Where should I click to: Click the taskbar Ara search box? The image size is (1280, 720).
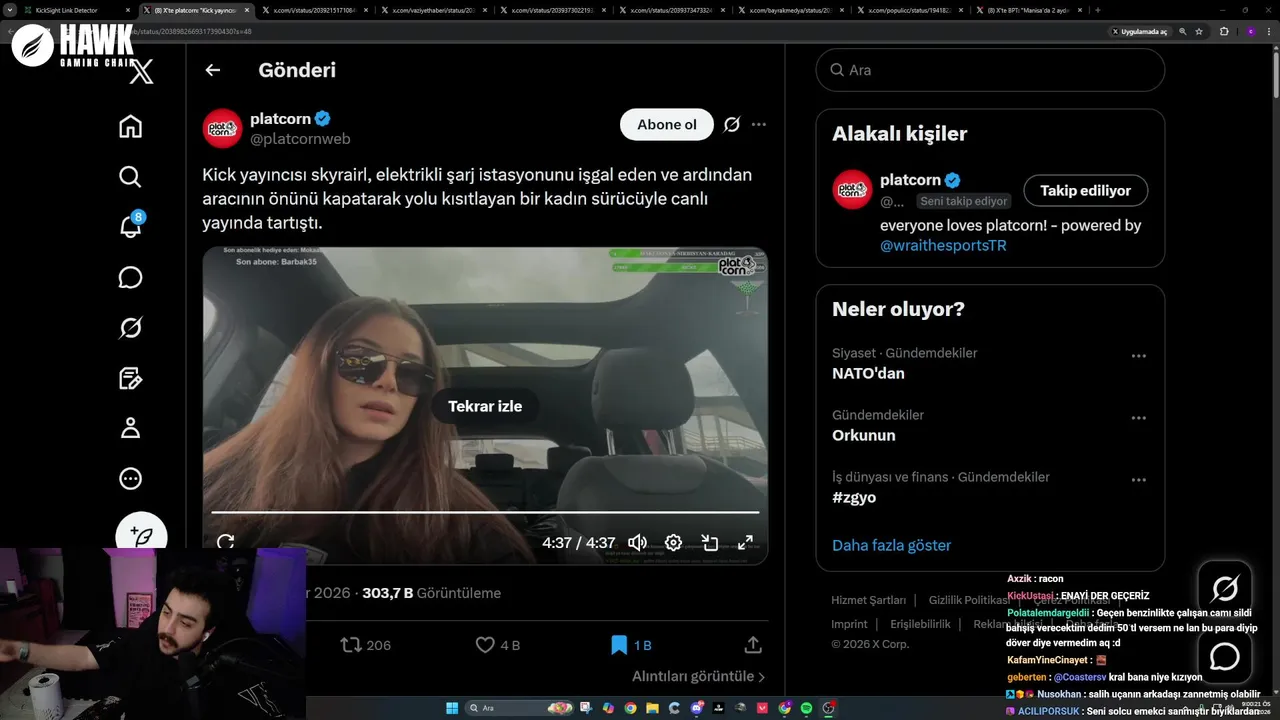[x=519, y=708]
